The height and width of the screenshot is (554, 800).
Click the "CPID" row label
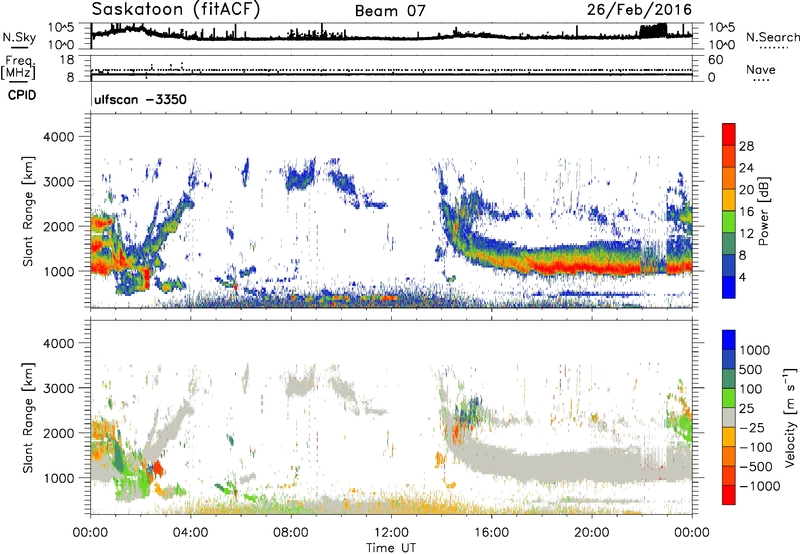22,95
